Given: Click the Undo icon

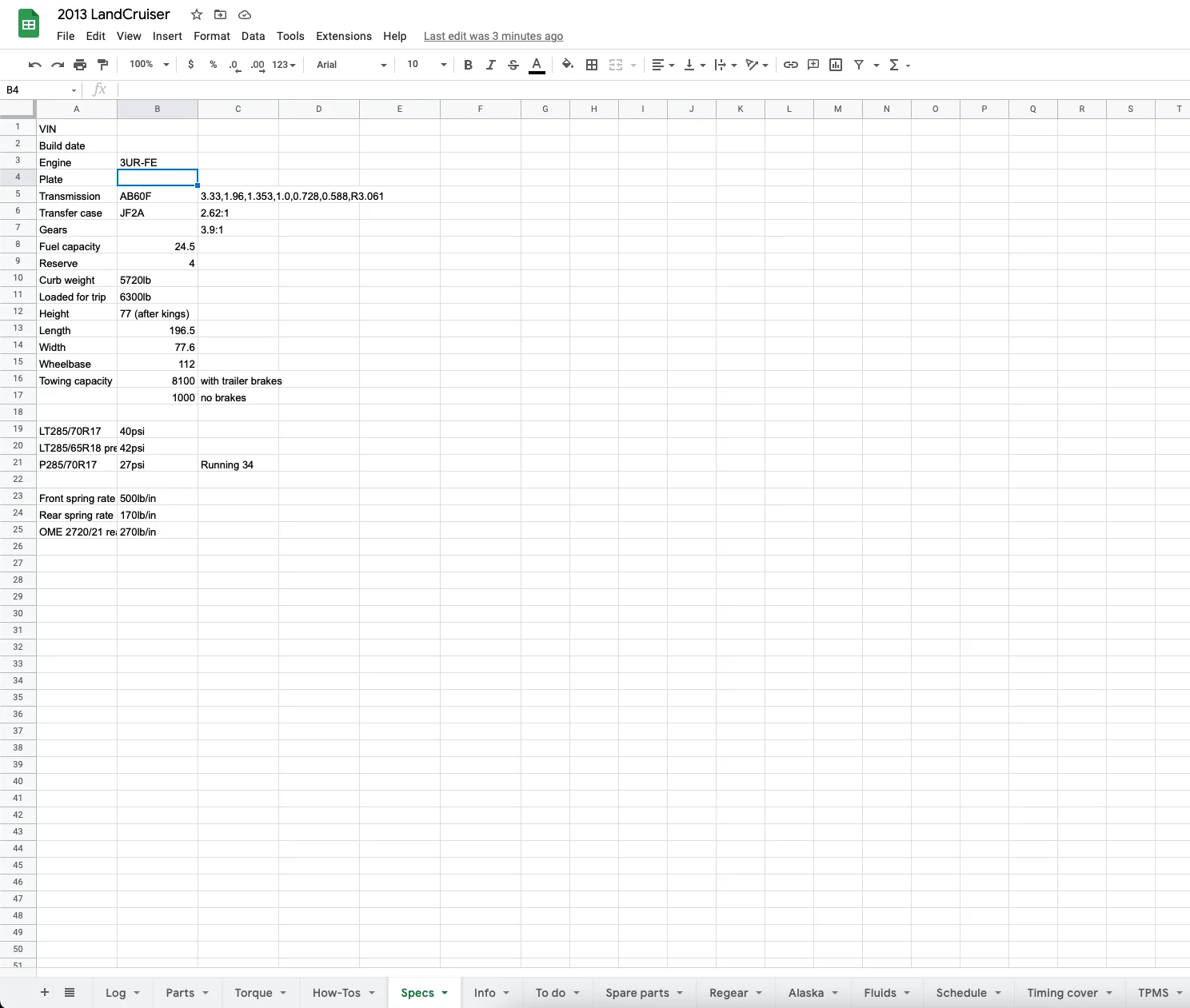Looking at the screenshot, I should click(x=34, y=65).
